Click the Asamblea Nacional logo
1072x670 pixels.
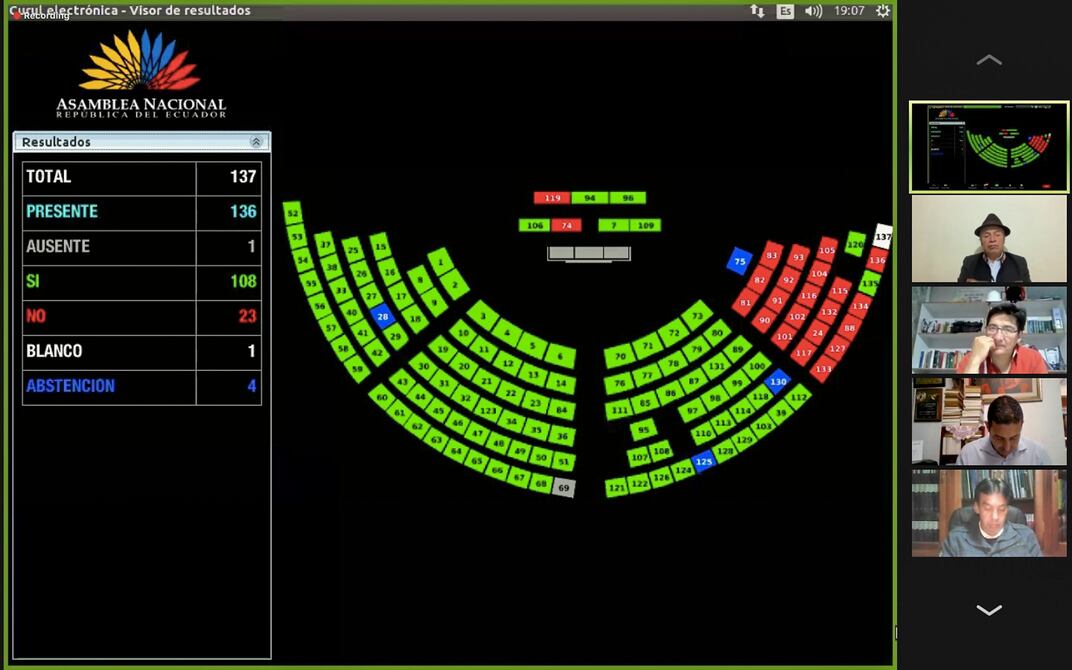click(x=141, y=74)
